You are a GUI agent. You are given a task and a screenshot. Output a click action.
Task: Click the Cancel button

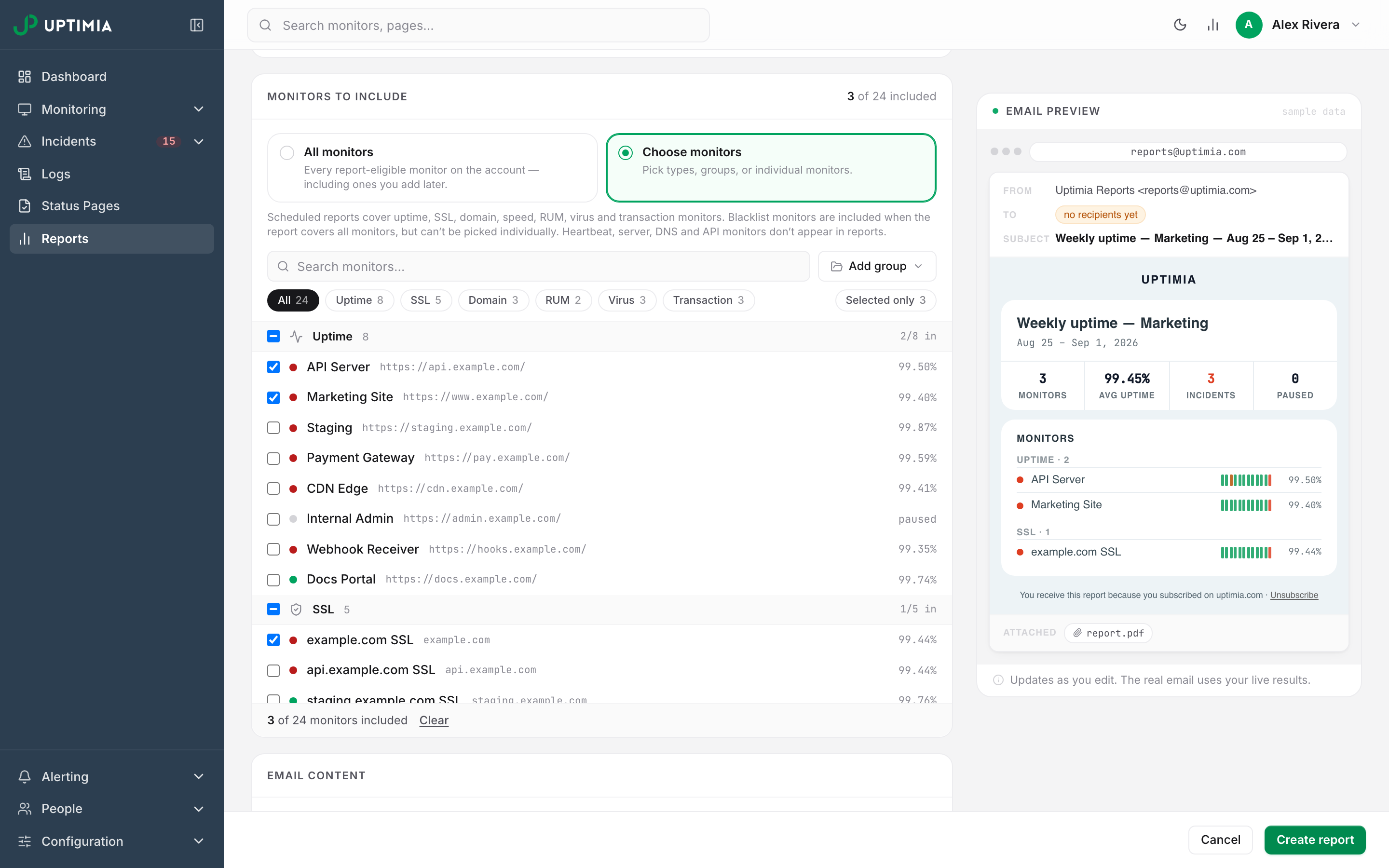1220,839
